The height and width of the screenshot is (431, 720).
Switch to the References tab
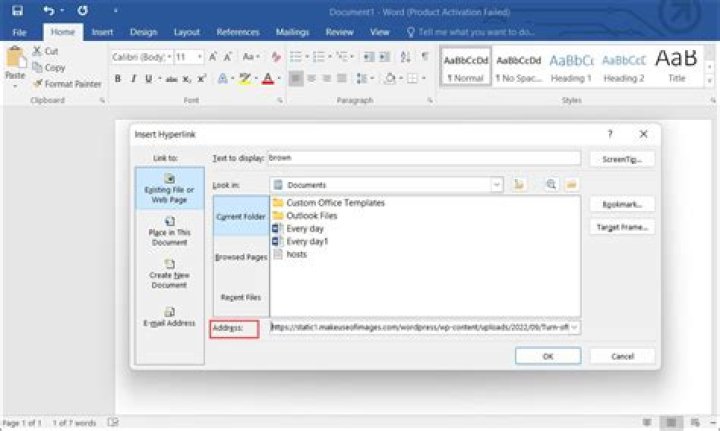(237, 32)
